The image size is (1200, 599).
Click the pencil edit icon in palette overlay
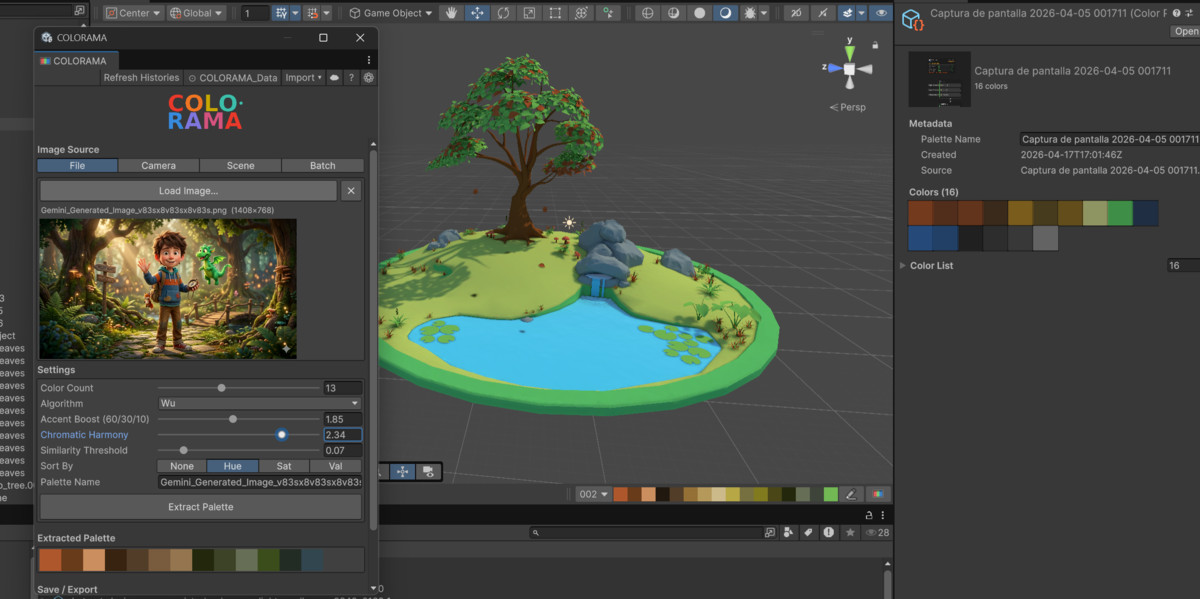click(851, 494)
